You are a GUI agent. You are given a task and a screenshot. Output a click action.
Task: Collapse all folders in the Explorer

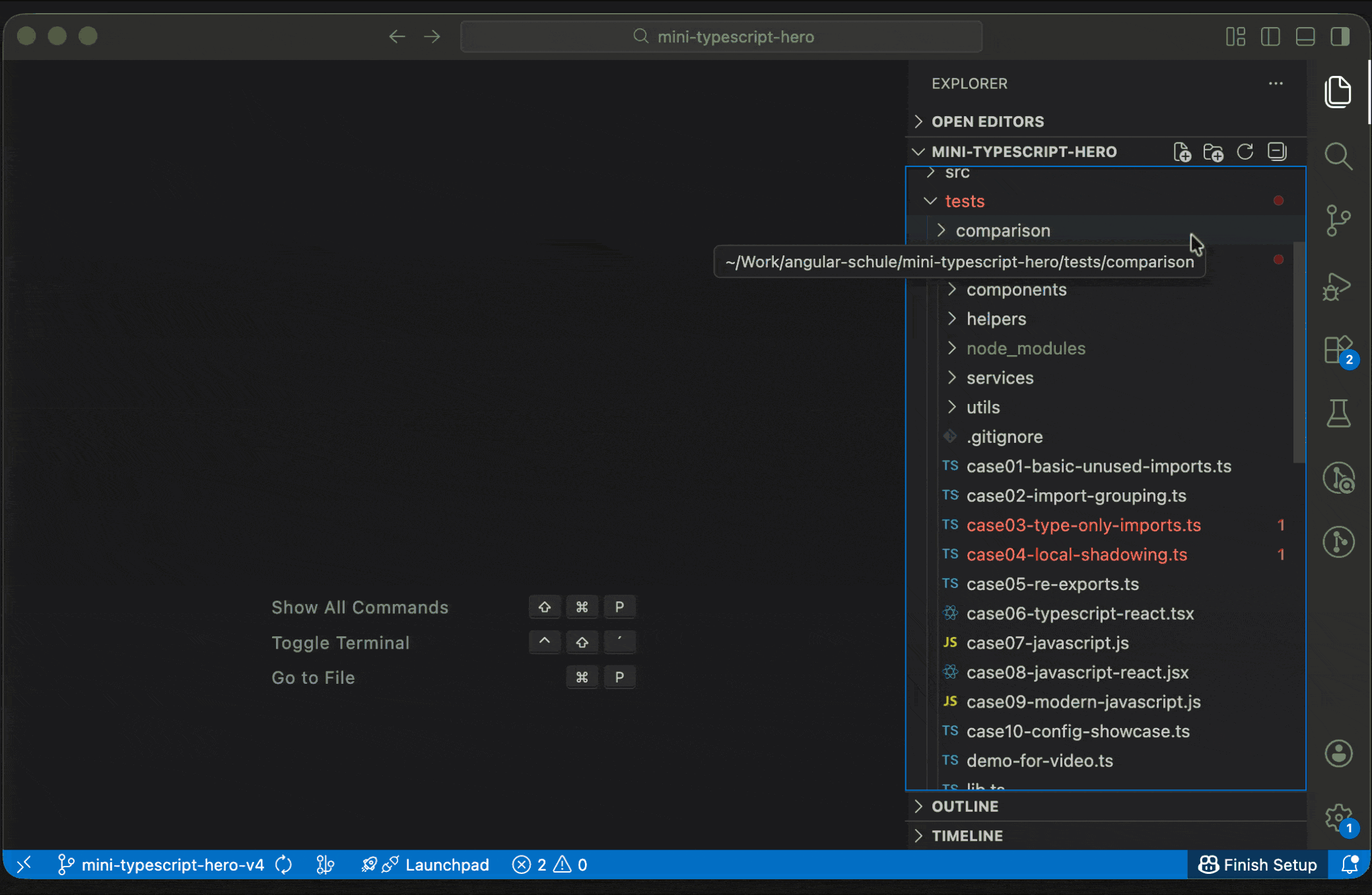[x=1277, y=152]
